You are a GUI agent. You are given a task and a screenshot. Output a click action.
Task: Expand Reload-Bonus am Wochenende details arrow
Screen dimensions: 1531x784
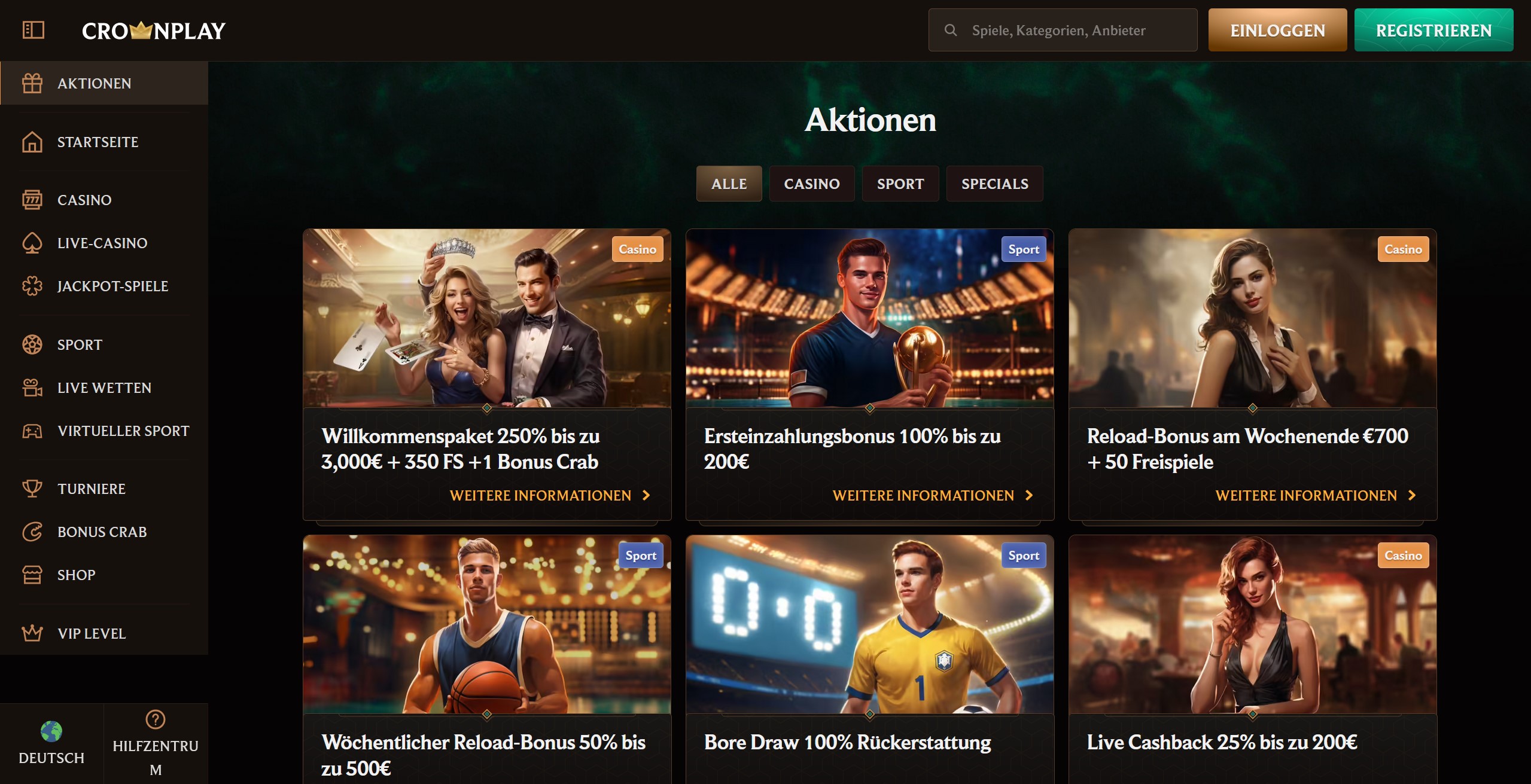(1412, 495)
